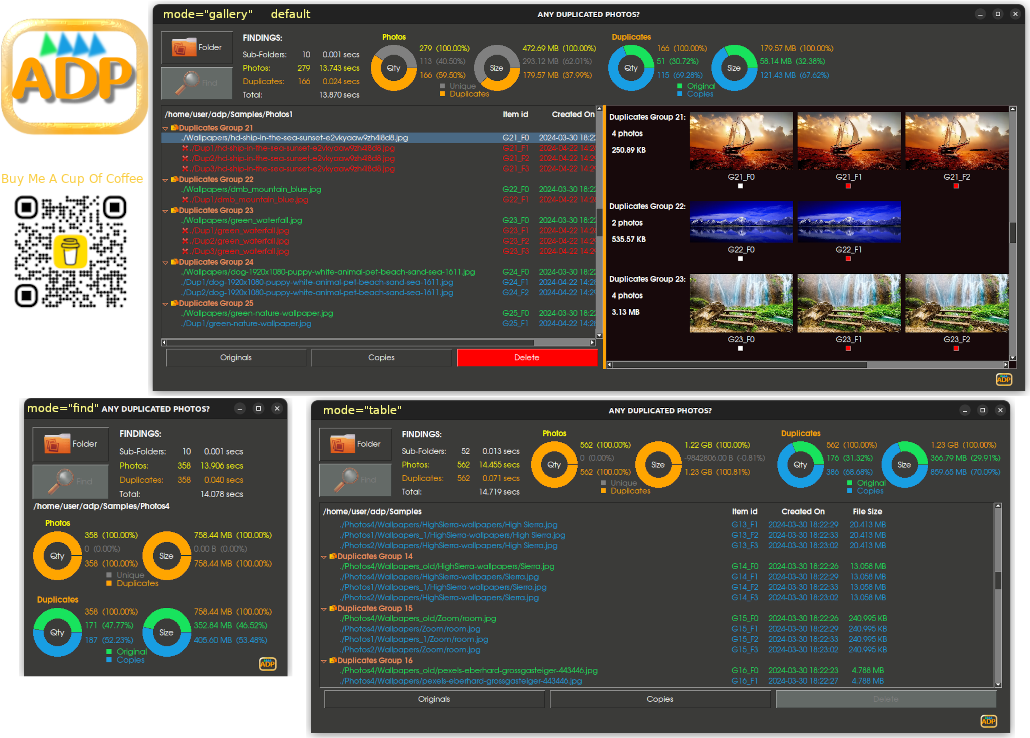Screen dimensions: 1030x738
Task: Select Wallpapers/hd-ship-in-the-sea-sunset highlighted row
Action: pos(379,138)
